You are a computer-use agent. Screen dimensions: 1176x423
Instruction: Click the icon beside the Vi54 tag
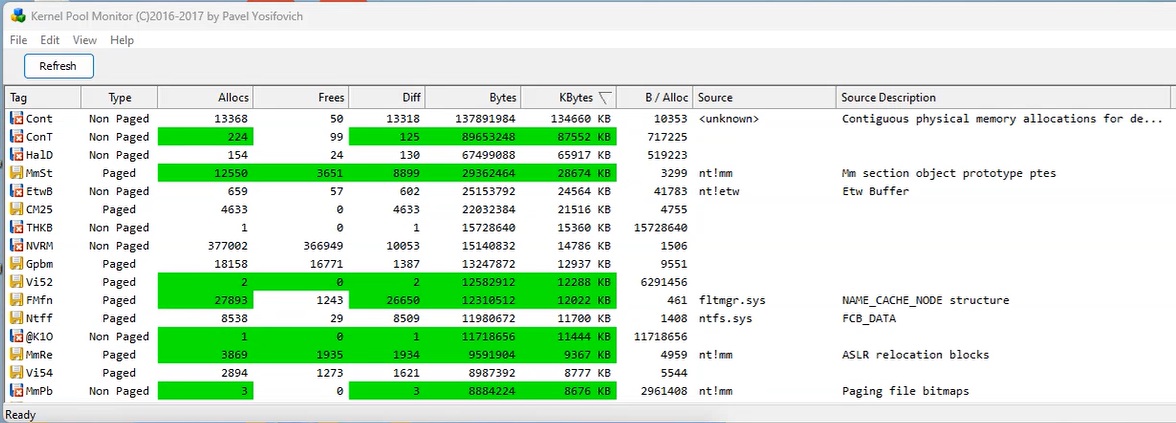16,373
